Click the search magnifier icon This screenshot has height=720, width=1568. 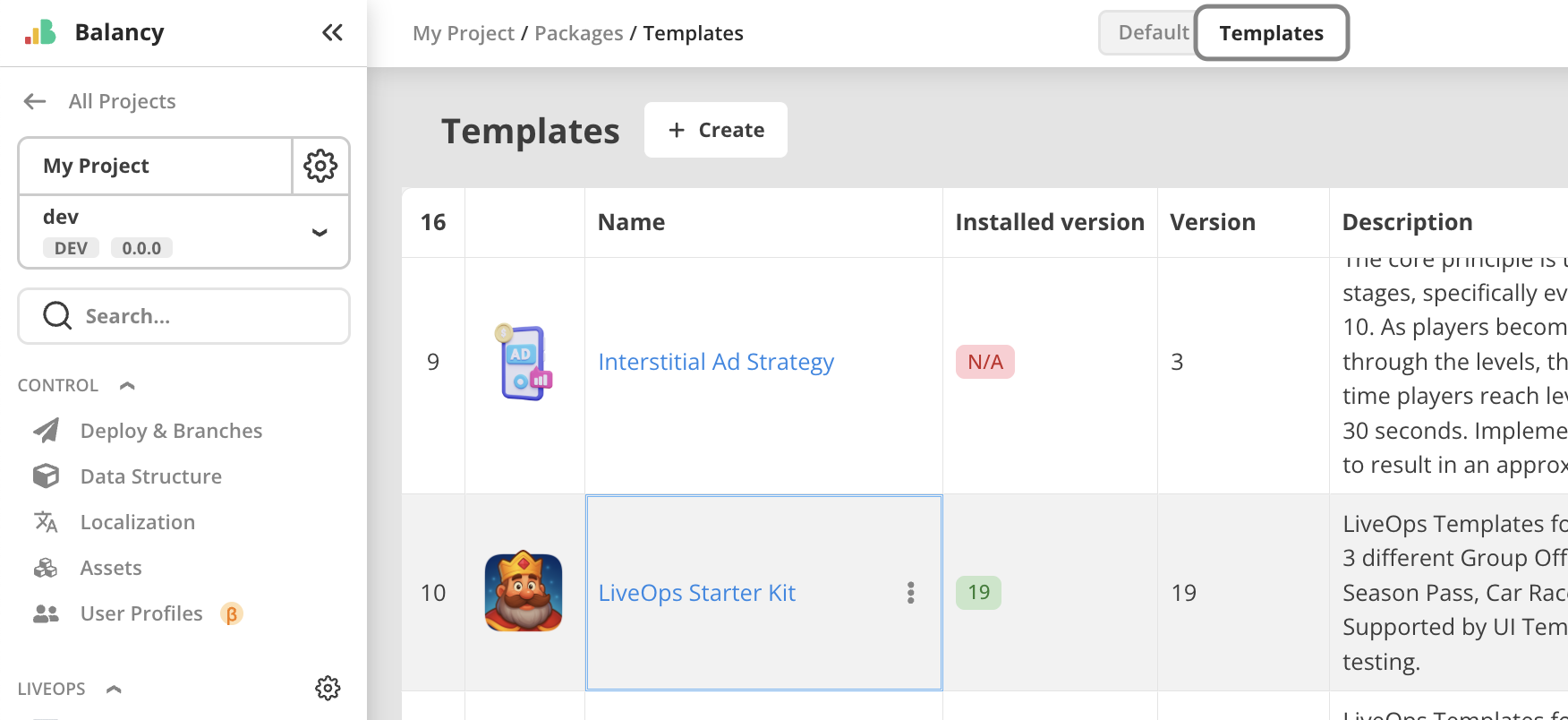pyautogui.click(x=57, y=315)
